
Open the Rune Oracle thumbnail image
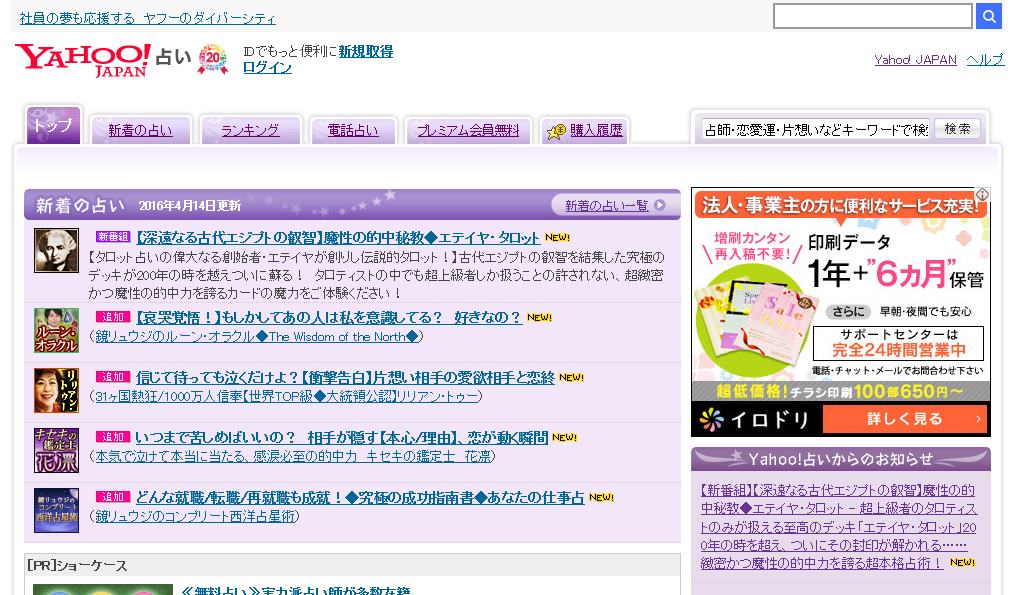point(56,330)
